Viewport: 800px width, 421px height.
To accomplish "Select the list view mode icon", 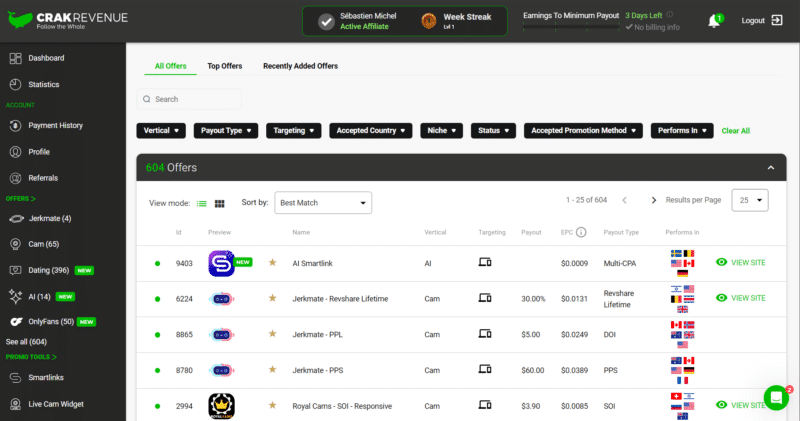I will coord(202,203).
